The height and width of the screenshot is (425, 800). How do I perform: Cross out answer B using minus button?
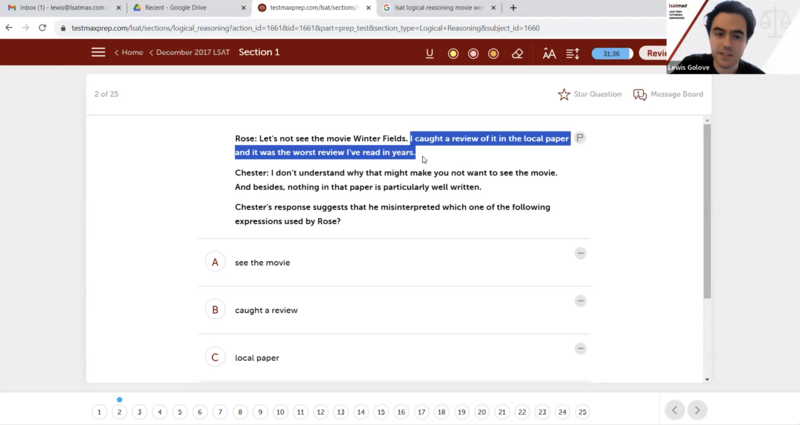coord(580,301)
